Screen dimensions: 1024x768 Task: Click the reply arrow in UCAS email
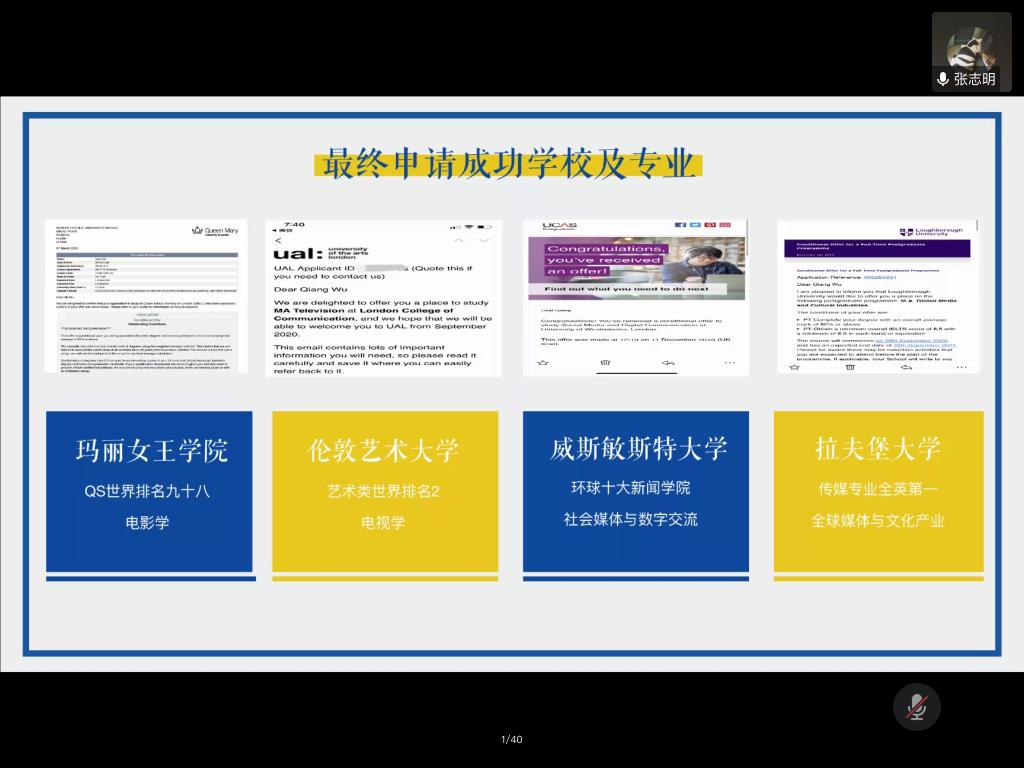(x=669, y=364)
